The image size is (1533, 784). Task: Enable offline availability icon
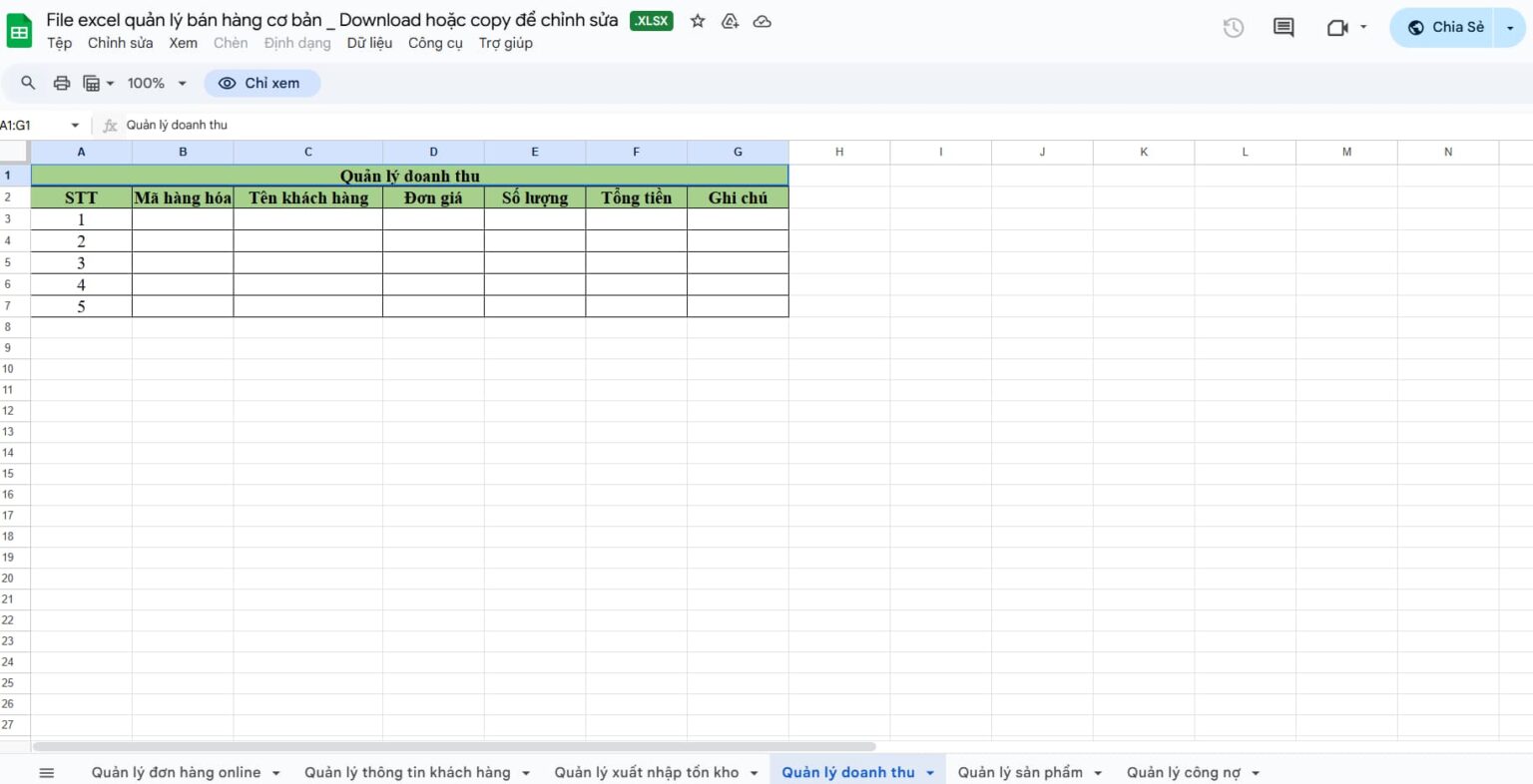730,20
